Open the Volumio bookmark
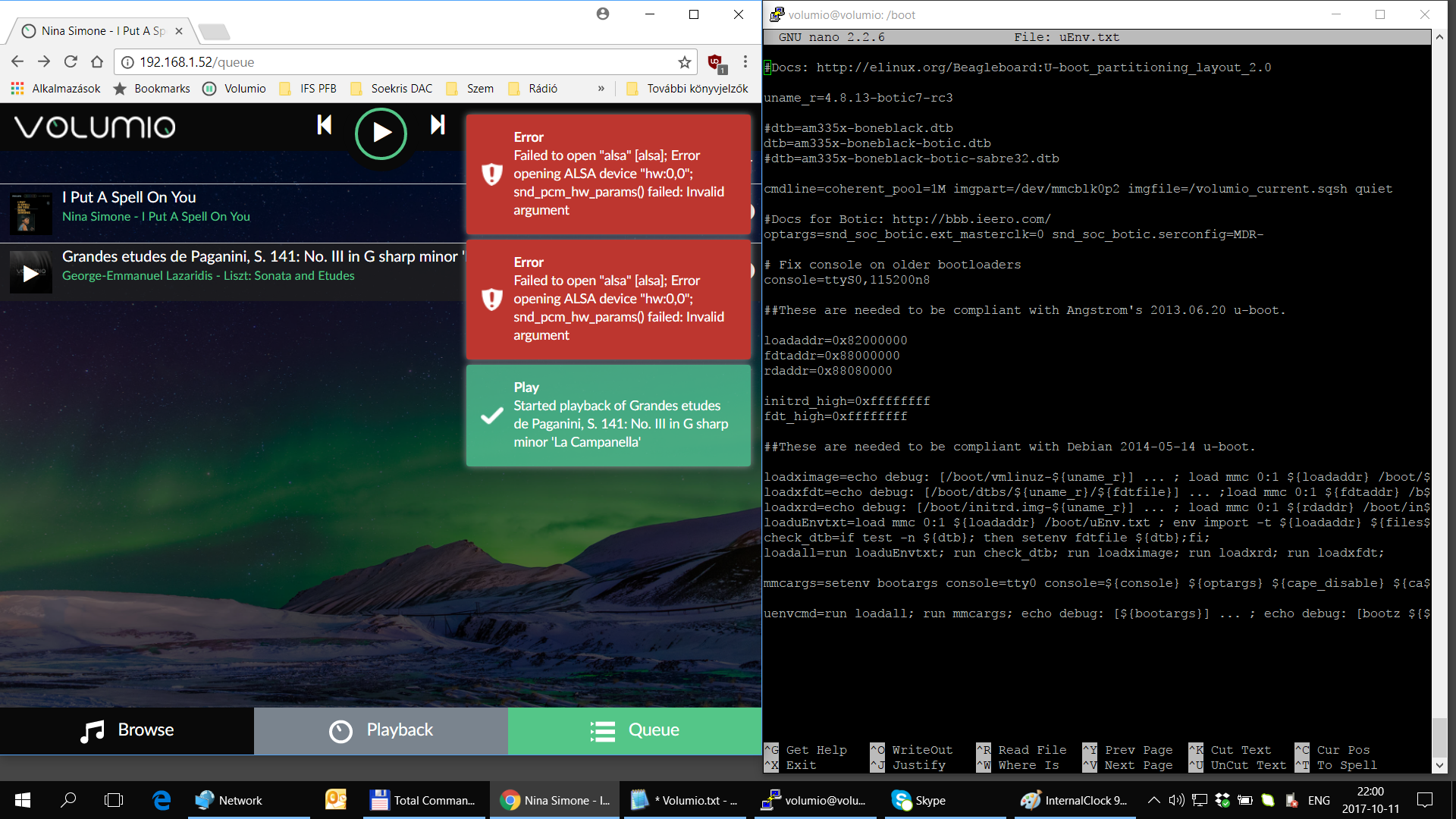Image resolution: width=1456 pixels, height=819 pixels. pyautogui.click(x=234, y=89)
